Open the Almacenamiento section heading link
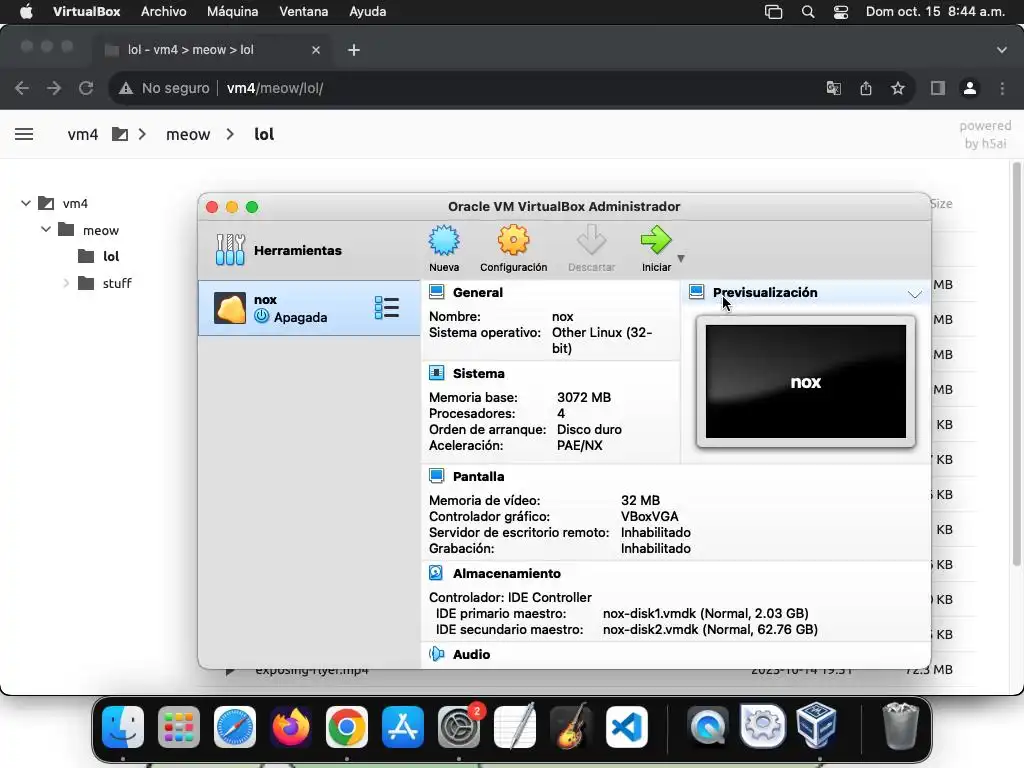1024x768 pixels. point(507,573)
